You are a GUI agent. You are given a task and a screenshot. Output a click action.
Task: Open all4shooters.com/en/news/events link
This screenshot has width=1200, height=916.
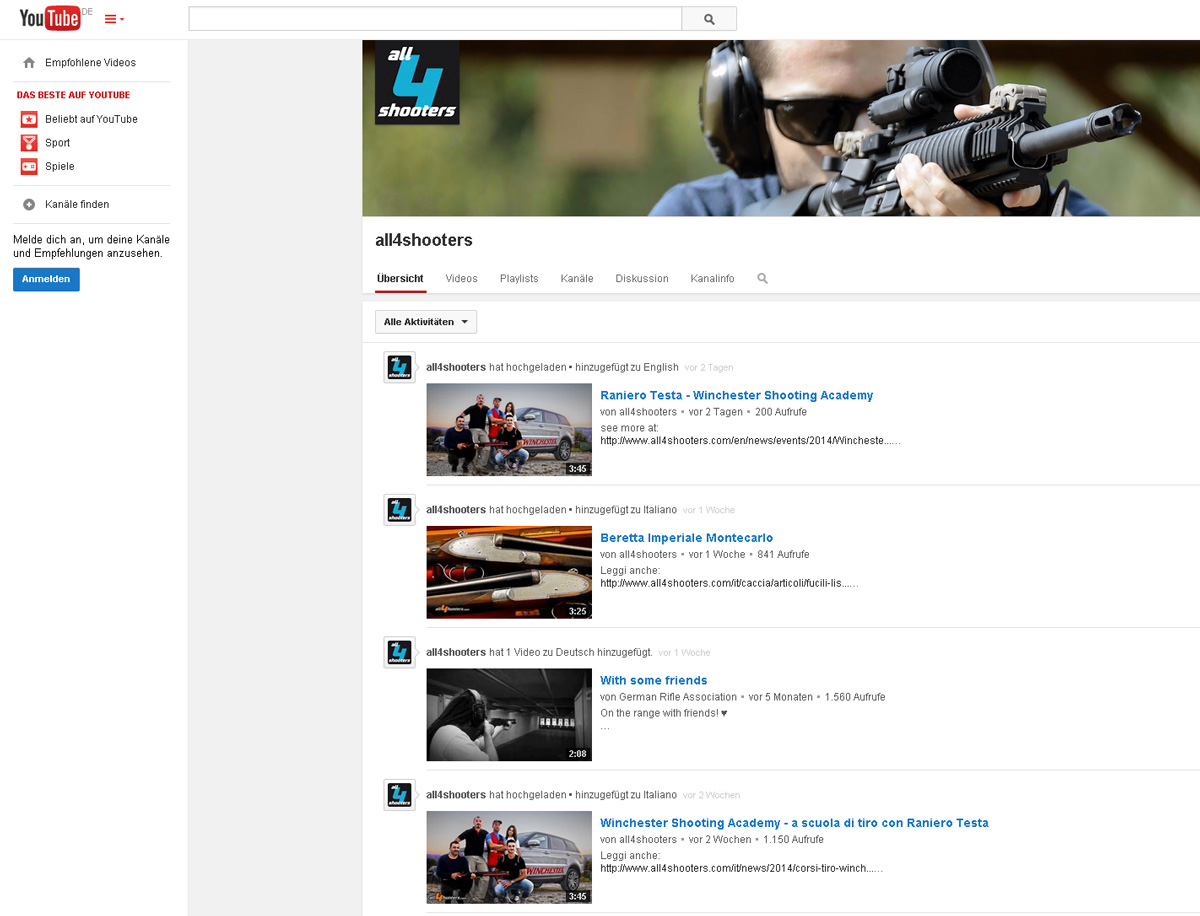(750, 440)
